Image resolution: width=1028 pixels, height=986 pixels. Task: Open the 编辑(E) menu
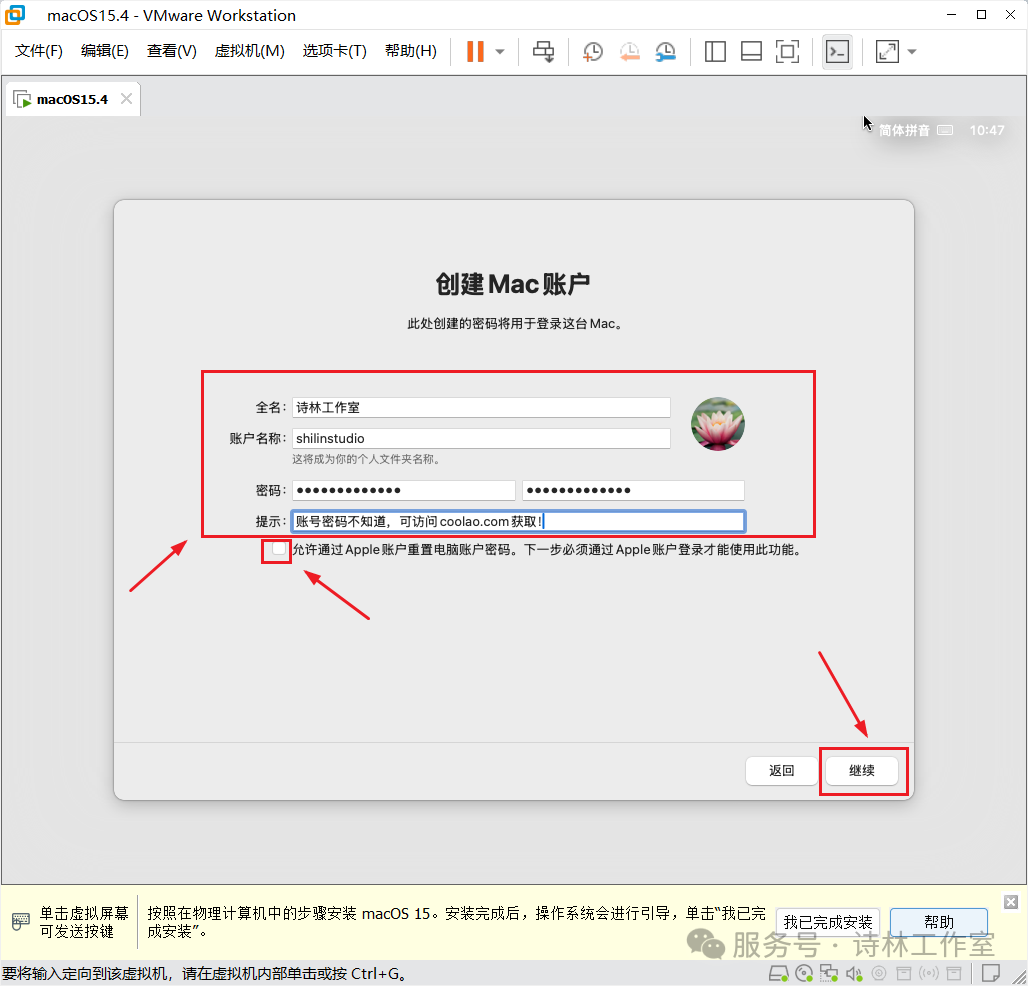pyautogui.click(x=104, y=50)
